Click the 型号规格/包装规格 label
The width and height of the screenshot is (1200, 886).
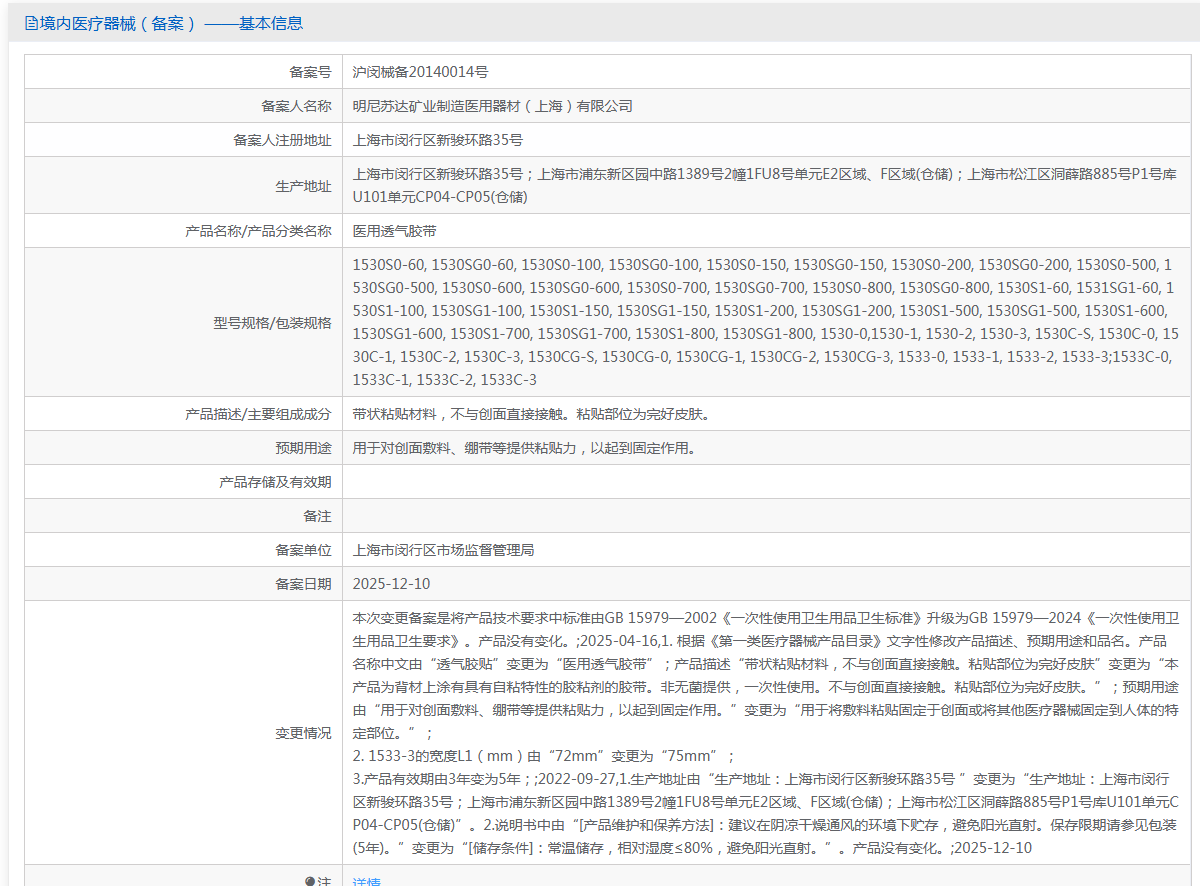point(272,323)
